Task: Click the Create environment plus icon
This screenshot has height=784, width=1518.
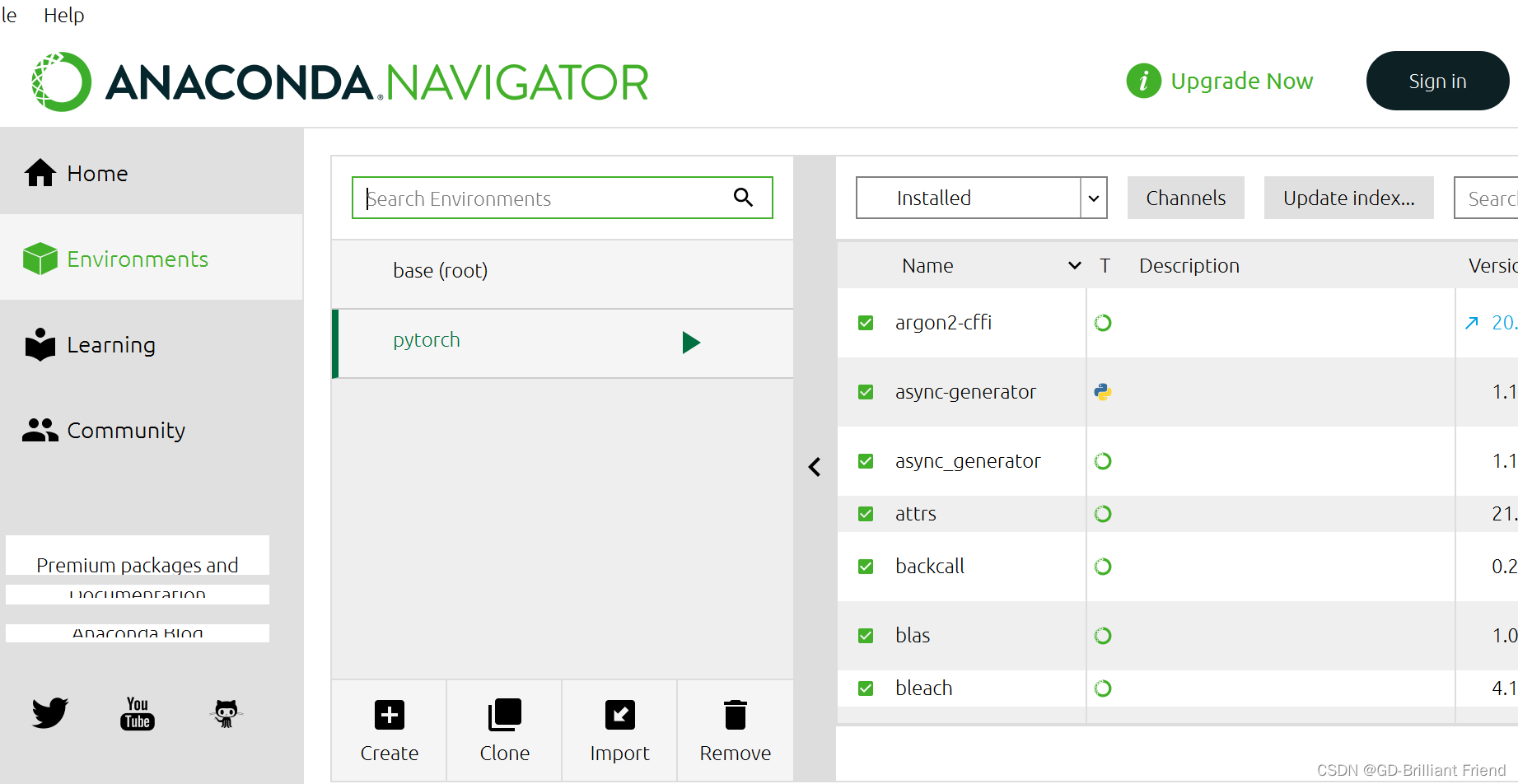Action: point(389,715)
